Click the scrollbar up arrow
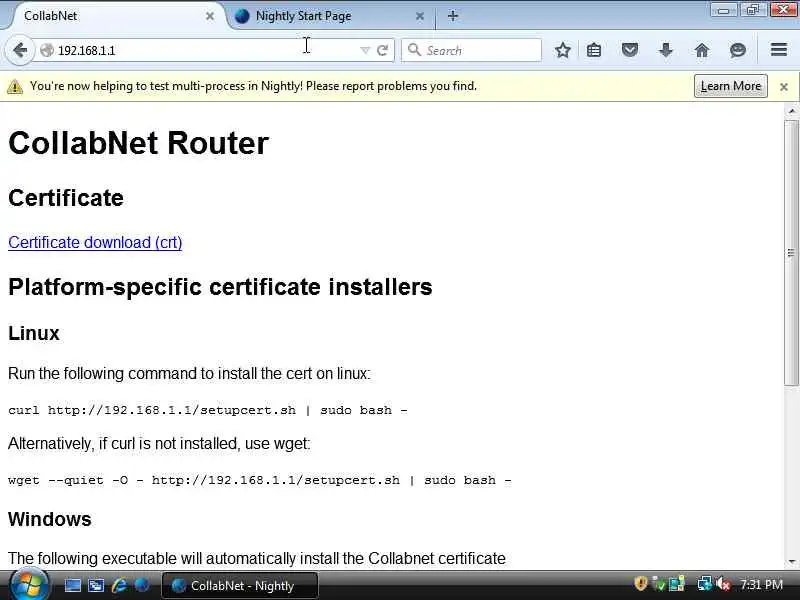The width and height of the screenshot is (800, 600). [792, 110]
